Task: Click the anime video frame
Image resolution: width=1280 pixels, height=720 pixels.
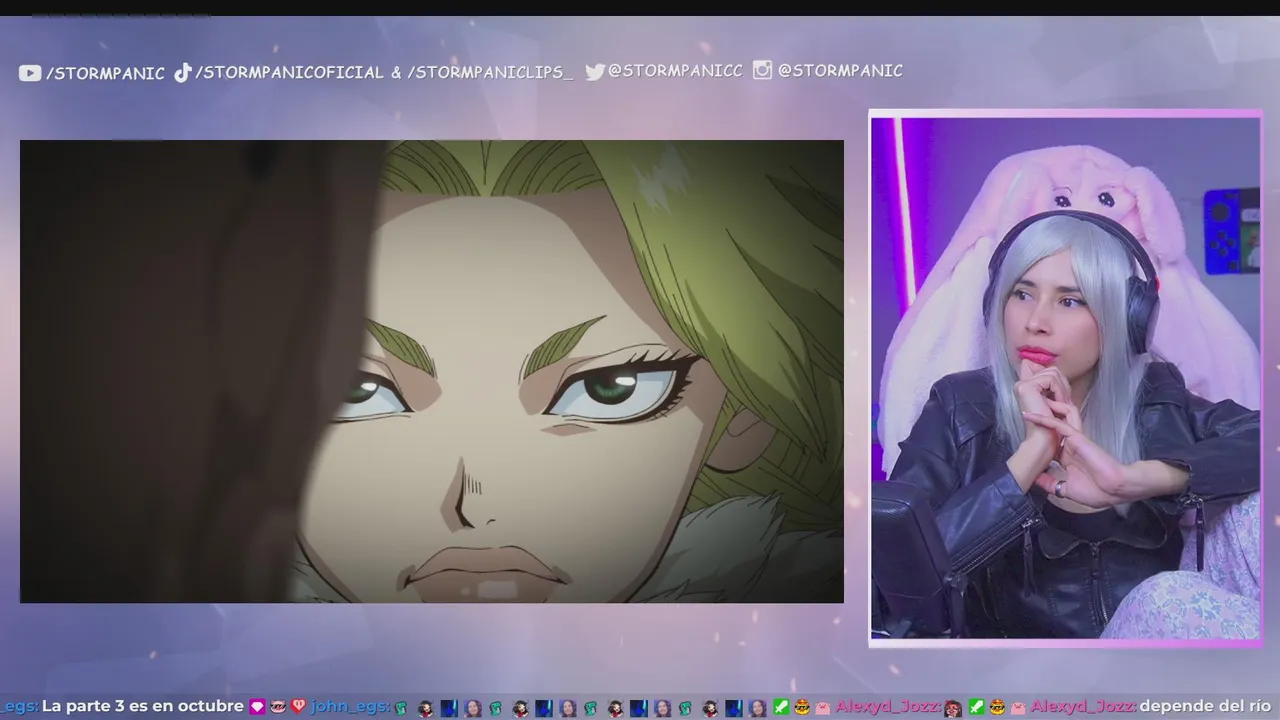Action: coord(432,371)
